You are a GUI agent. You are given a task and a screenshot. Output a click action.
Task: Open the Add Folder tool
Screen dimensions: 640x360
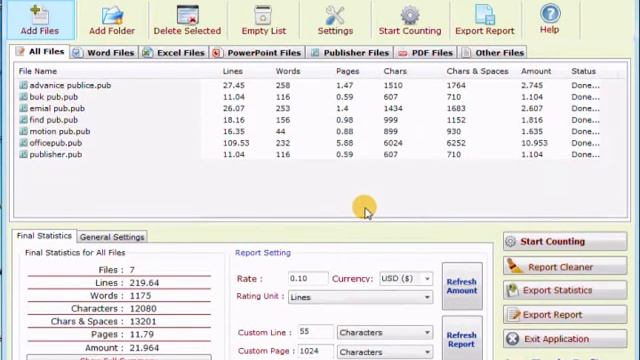112,16
